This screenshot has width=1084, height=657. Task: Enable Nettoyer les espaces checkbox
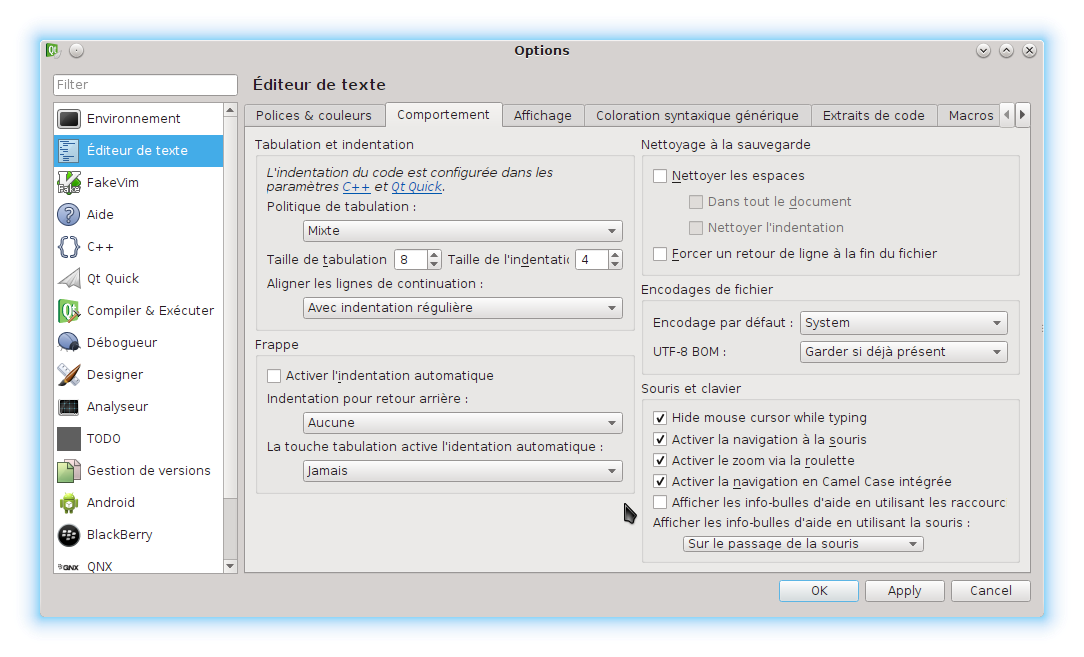pos(660,176)
